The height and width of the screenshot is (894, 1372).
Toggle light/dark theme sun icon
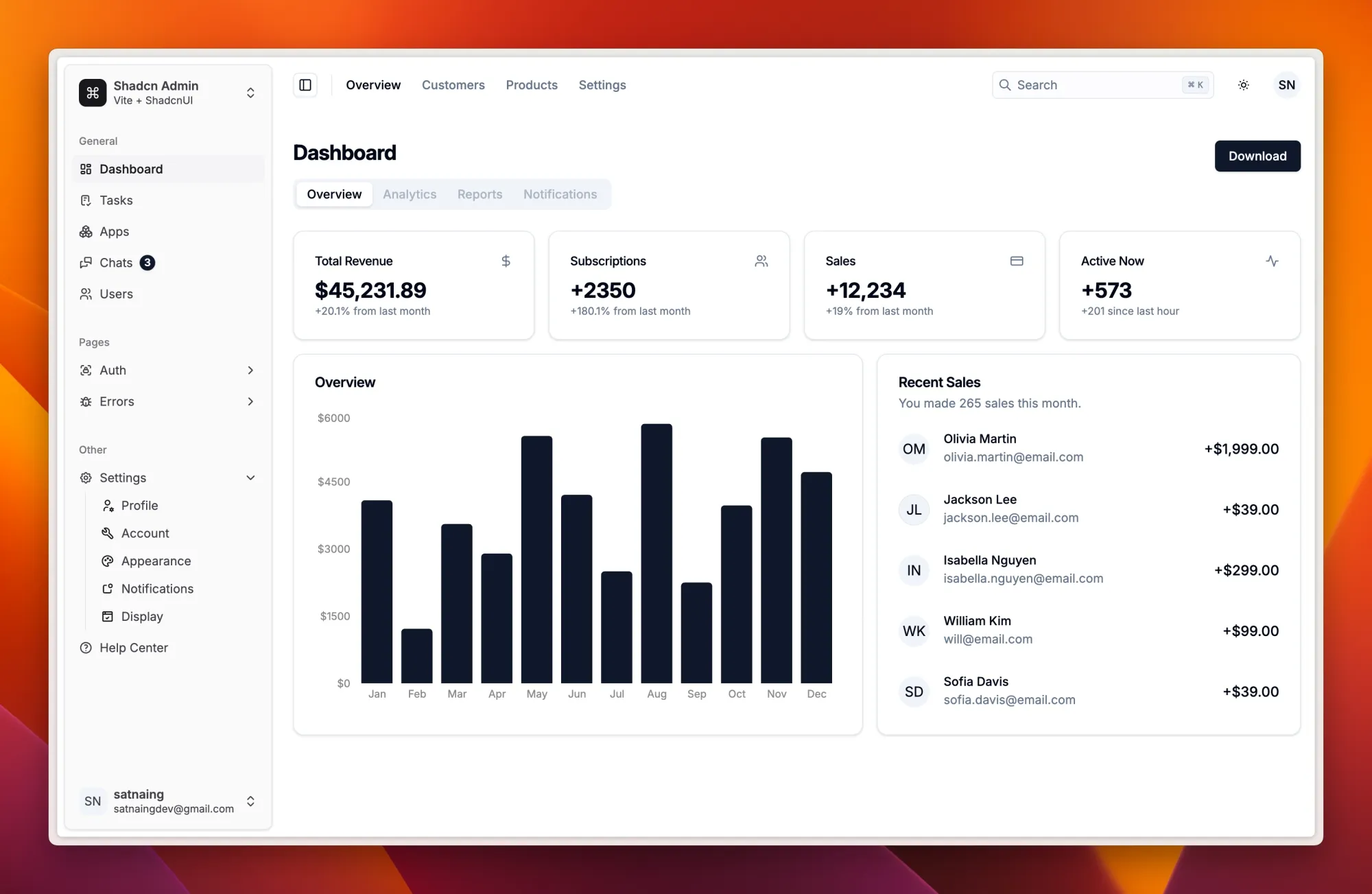(1243, 85)
